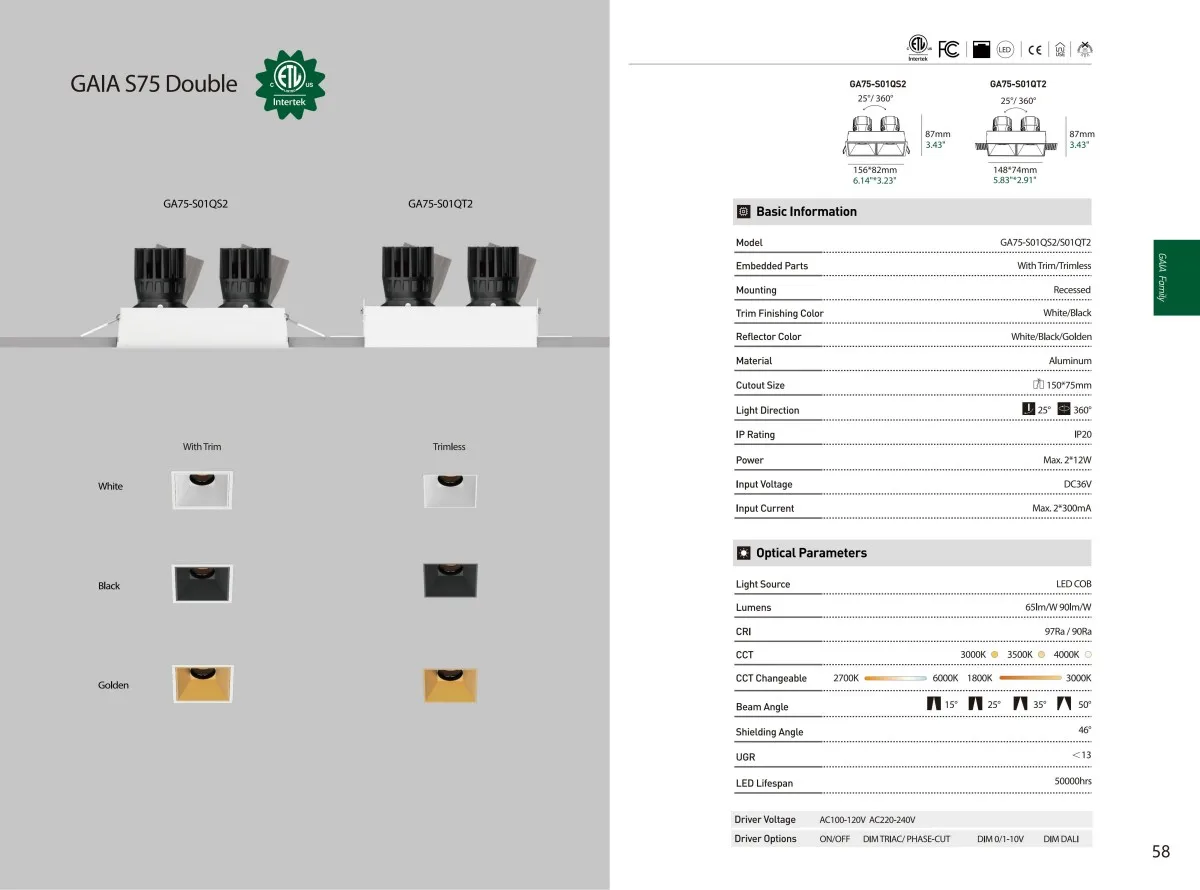The height and width of the screenshot is (890, 1200).
Task: Click the CE certification mark
Action: (x=1035, y=50)
